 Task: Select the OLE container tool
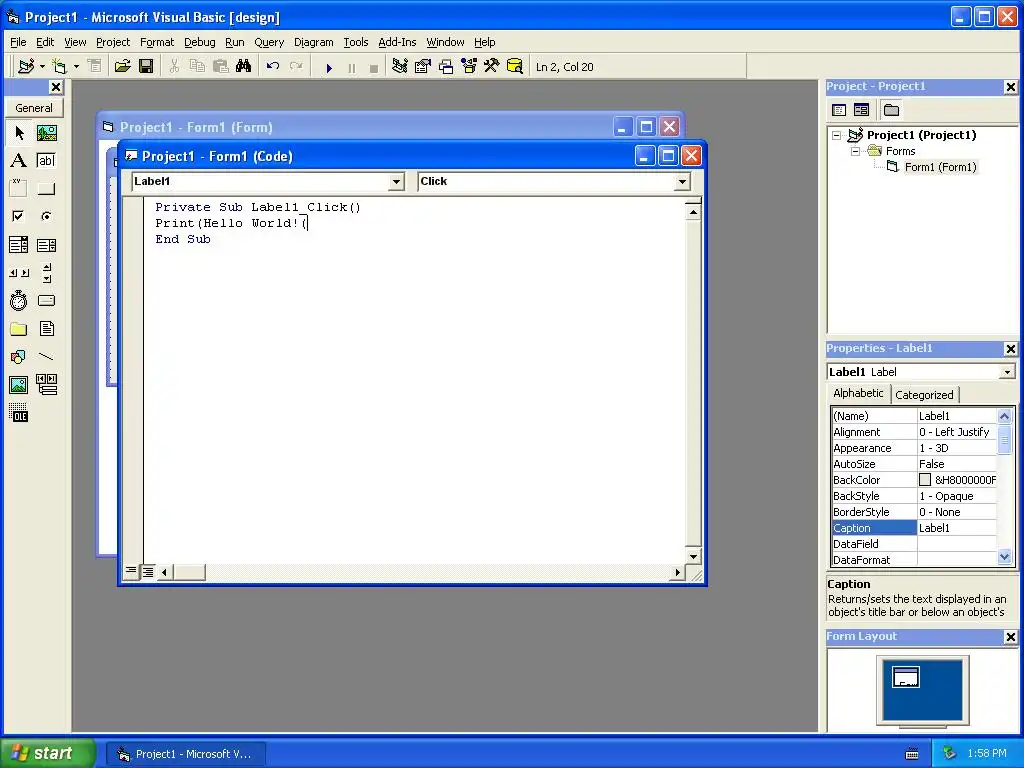click(x=19, y=413)
